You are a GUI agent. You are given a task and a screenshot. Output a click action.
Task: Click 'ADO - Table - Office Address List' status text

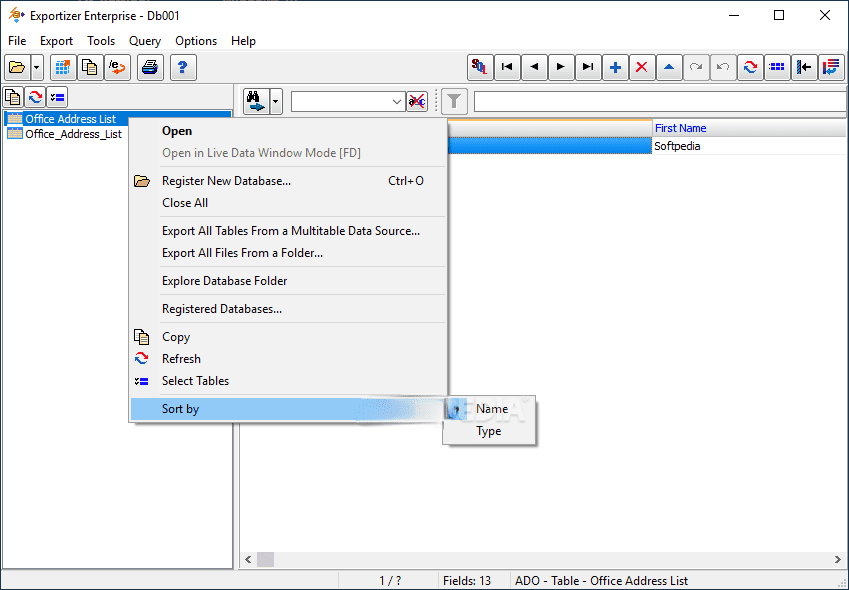click(602, 581)
